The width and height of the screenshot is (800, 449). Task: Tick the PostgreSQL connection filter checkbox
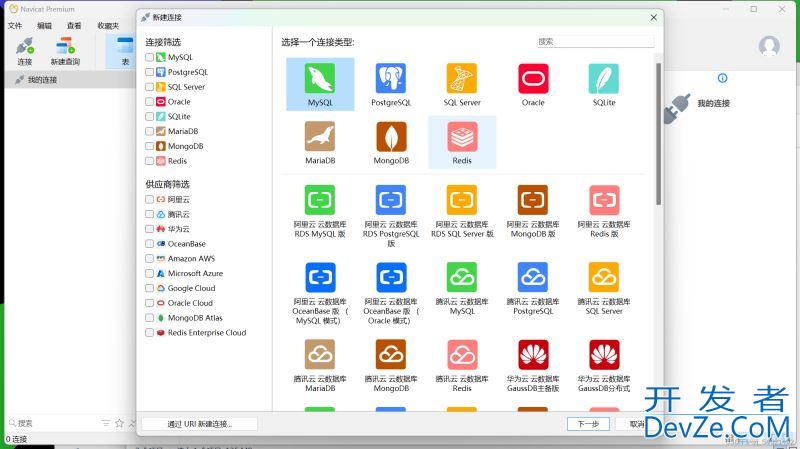coord(149,72)
